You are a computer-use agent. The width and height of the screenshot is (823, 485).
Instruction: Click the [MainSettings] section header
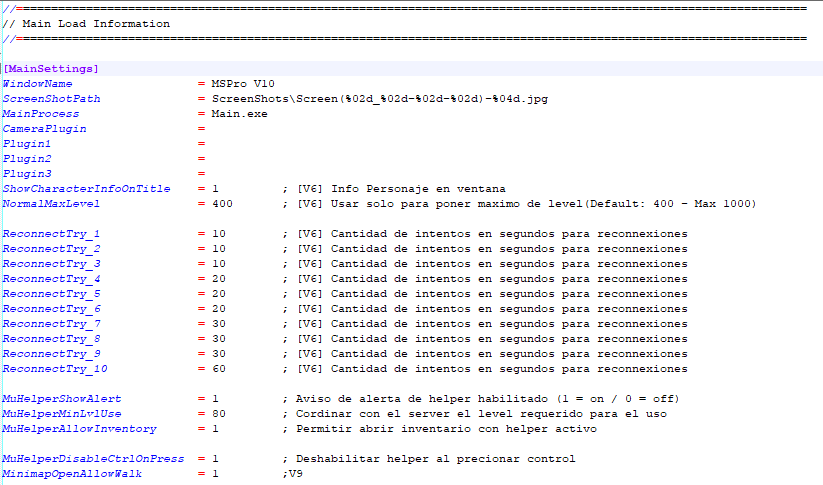click(x=51, y=68)
